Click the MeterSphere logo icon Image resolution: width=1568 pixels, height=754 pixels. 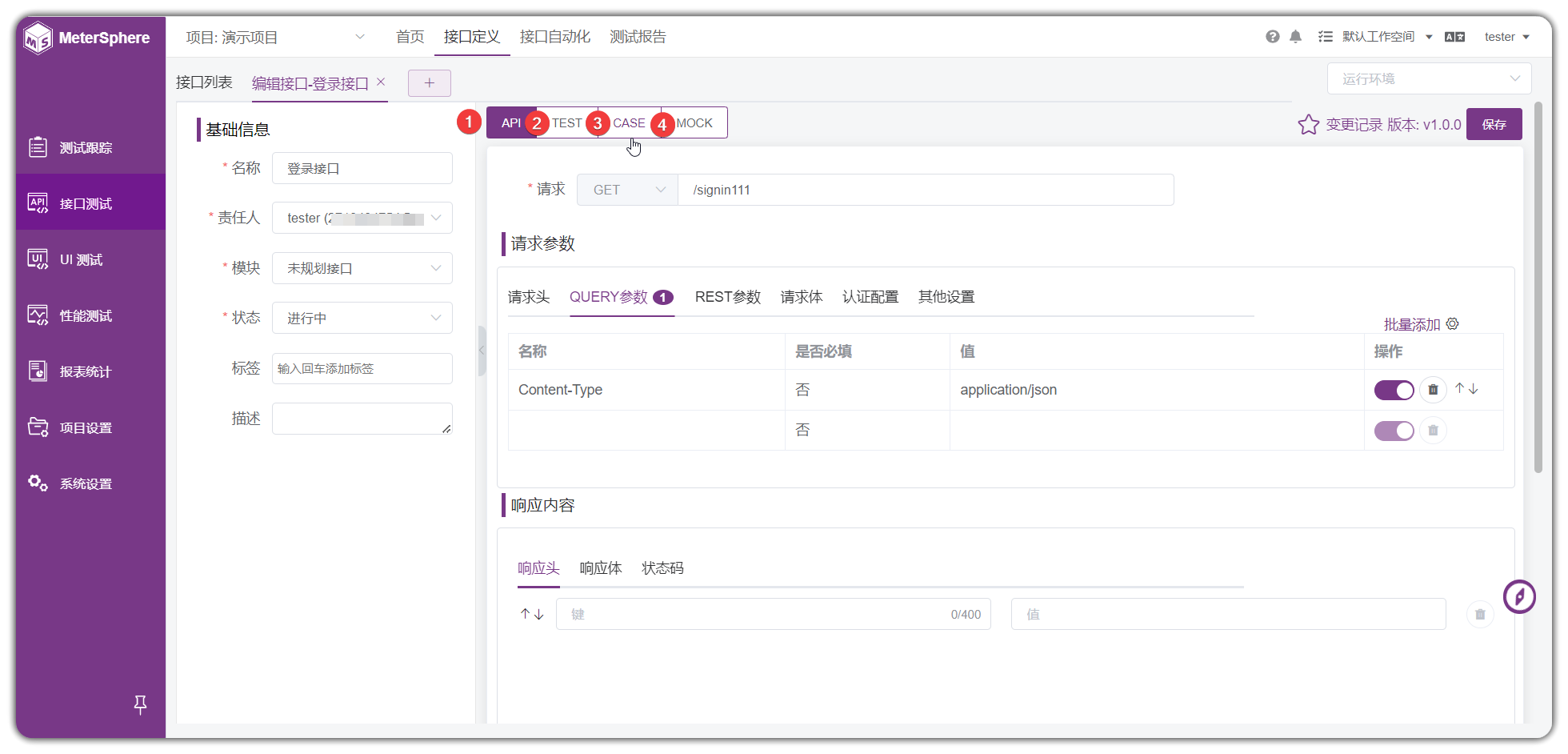click(38, 38)
